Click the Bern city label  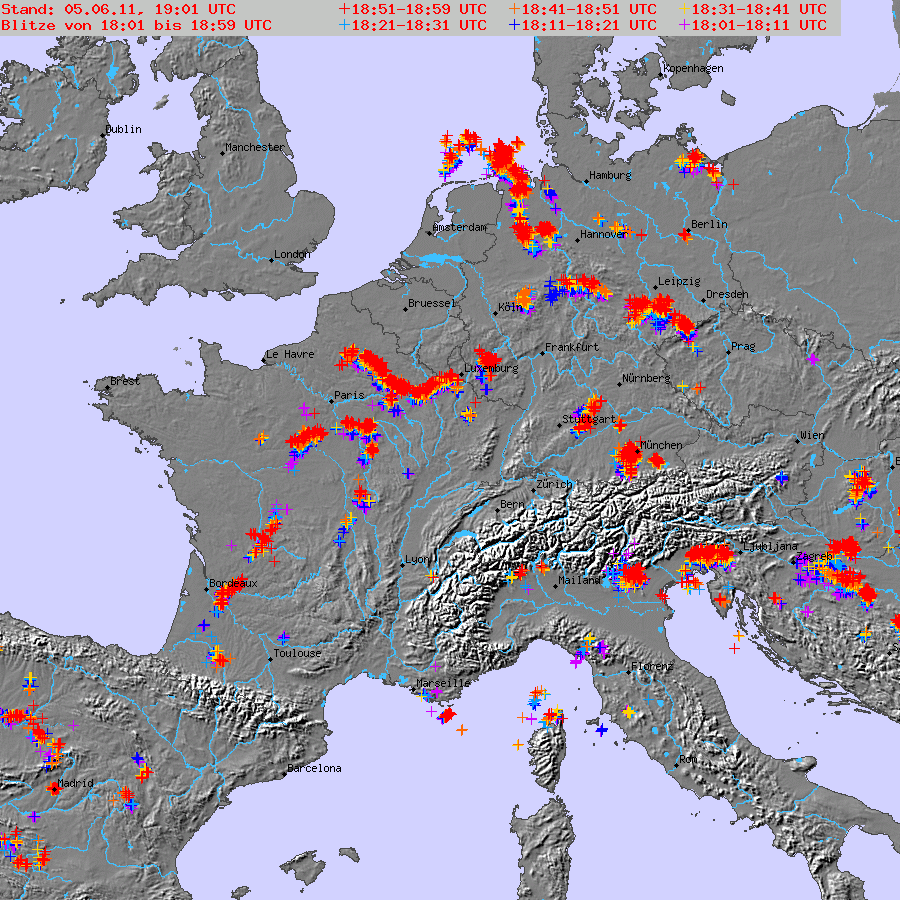tap(512, 505)
